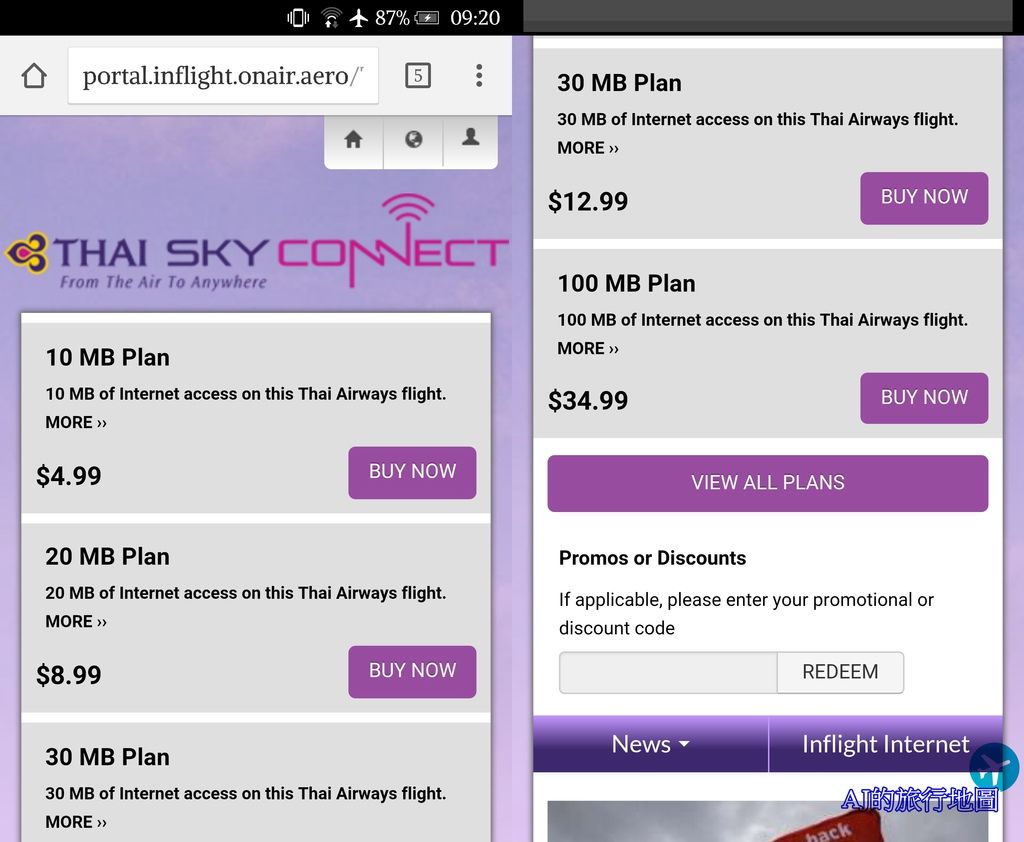1024x842 pixels.
Task: Open the browser tabs counter showing 5
Action: 418,76
